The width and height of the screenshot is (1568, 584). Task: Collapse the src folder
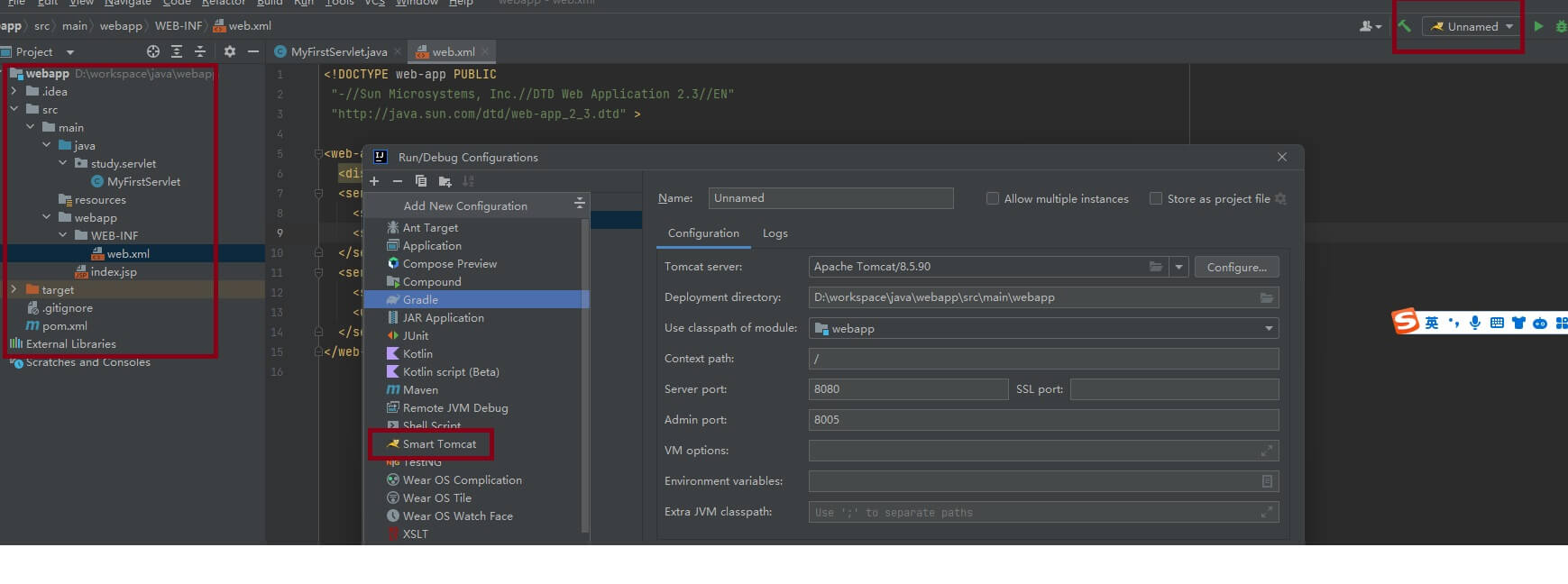[14, 109]
